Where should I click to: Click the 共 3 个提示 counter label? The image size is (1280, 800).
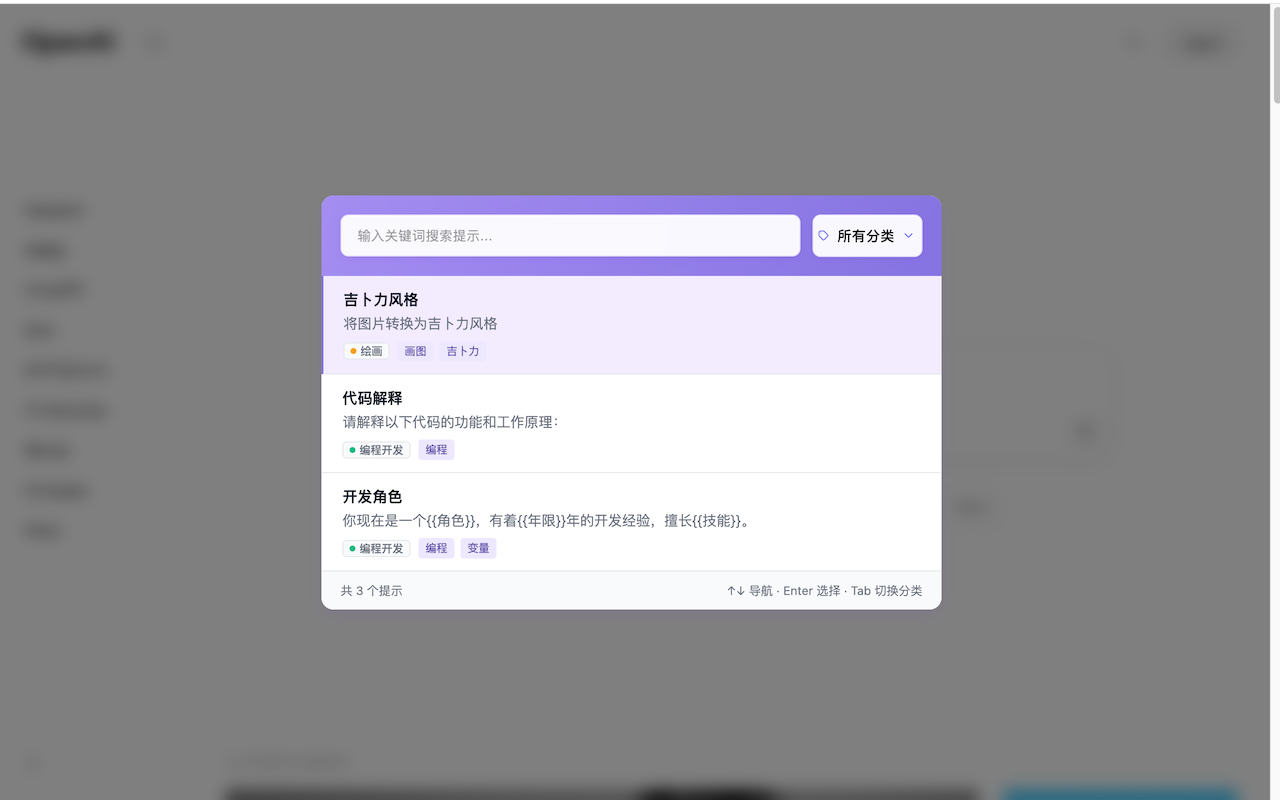[x=371, y=590]
